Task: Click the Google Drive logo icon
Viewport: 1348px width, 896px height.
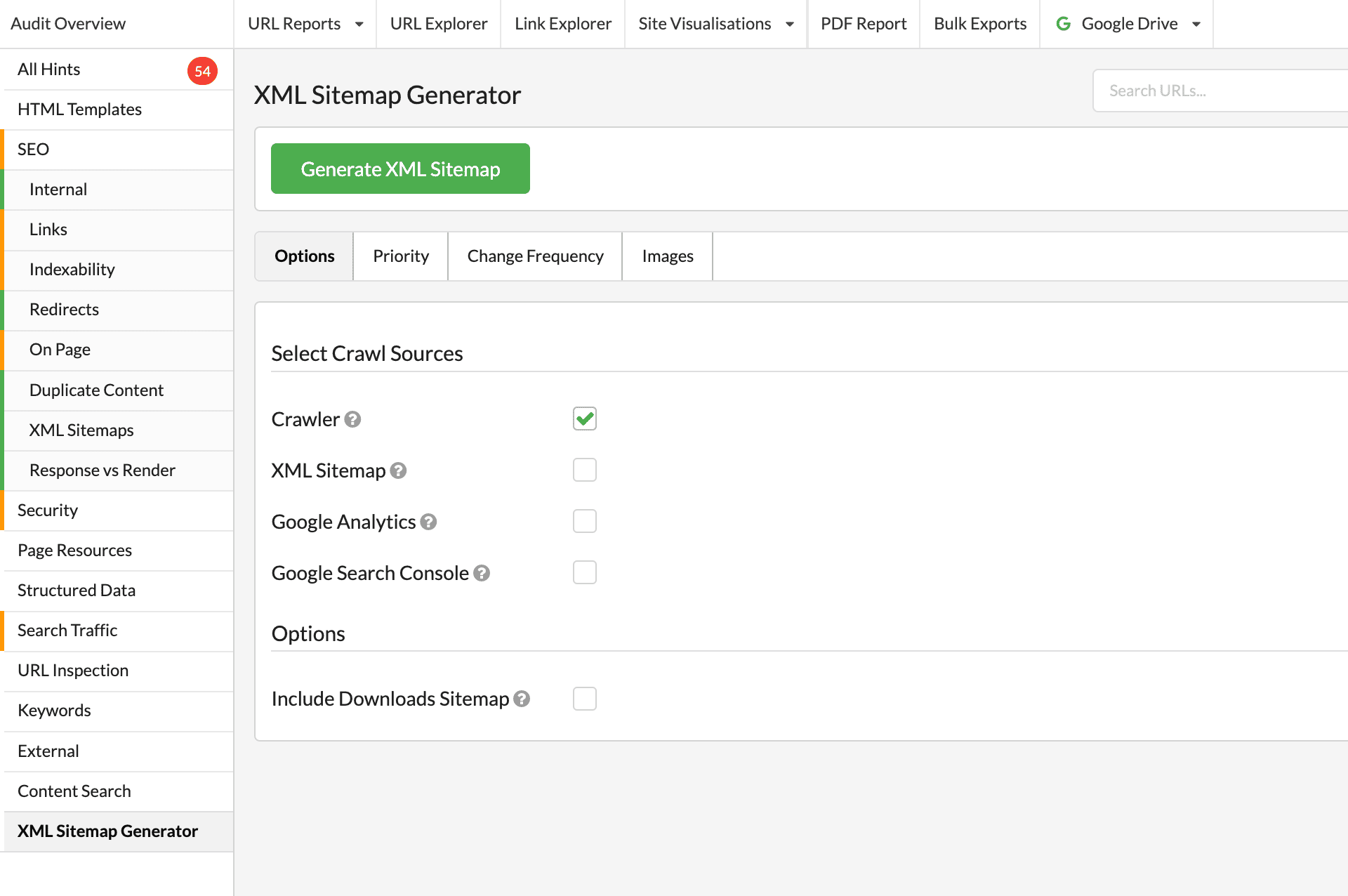Action: 1063,23
